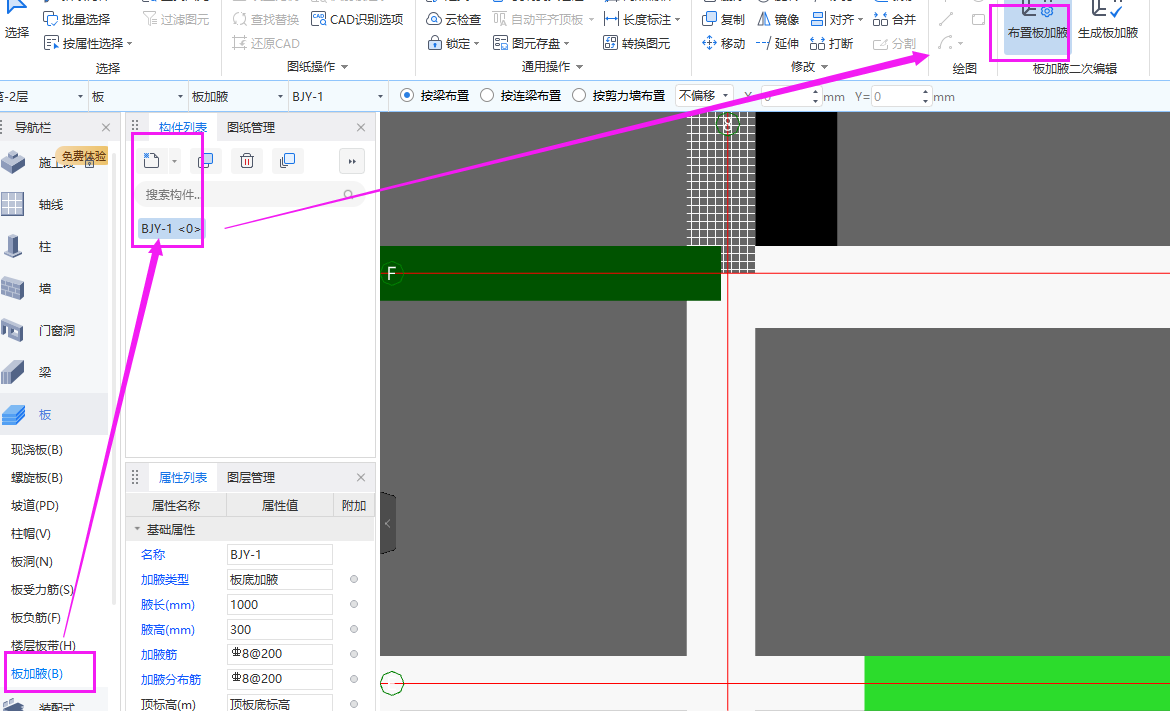
Task: Select 板加腋(B) in the slab list
Action: 37,674
